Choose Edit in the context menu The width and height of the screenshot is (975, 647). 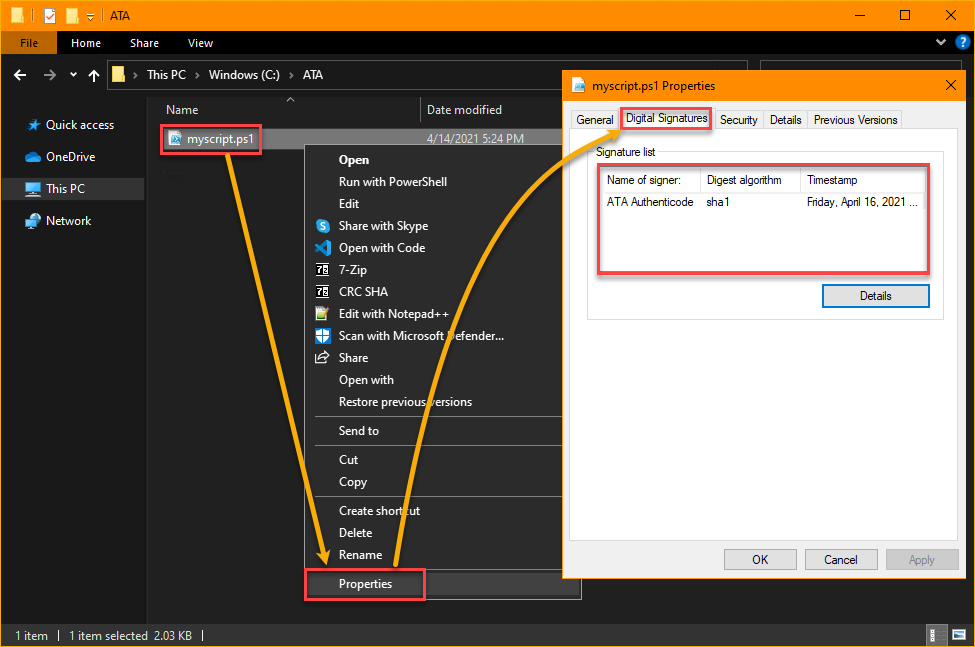coord(349,204)
